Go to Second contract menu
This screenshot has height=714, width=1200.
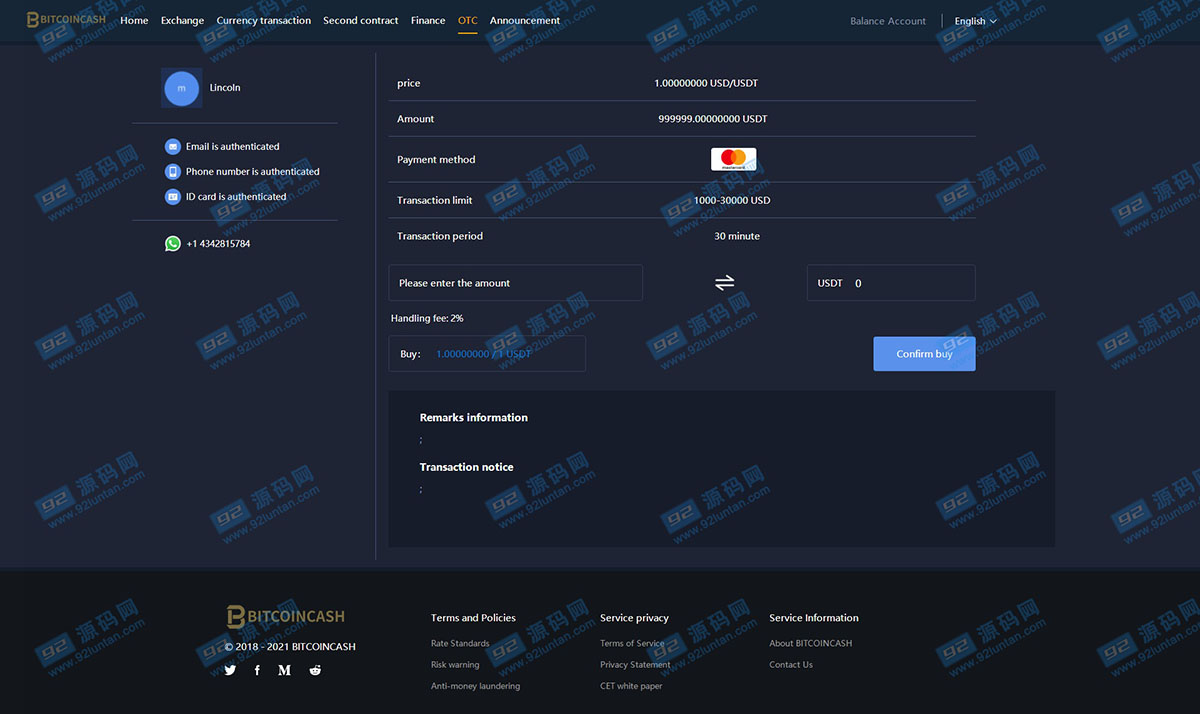360,20
